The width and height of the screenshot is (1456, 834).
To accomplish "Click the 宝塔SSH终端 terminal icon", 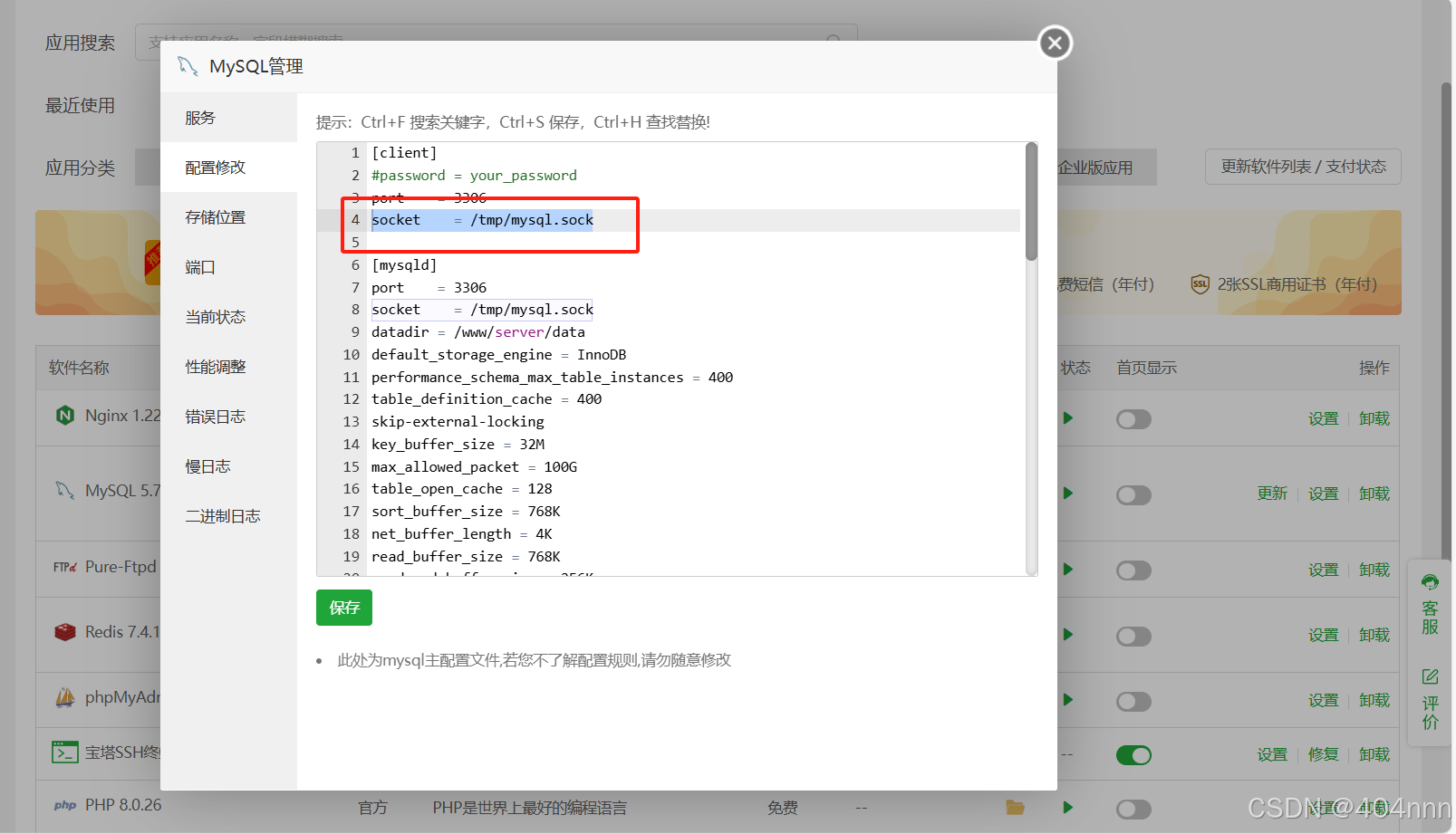I will pyautogui.click(x=65, y=753).
